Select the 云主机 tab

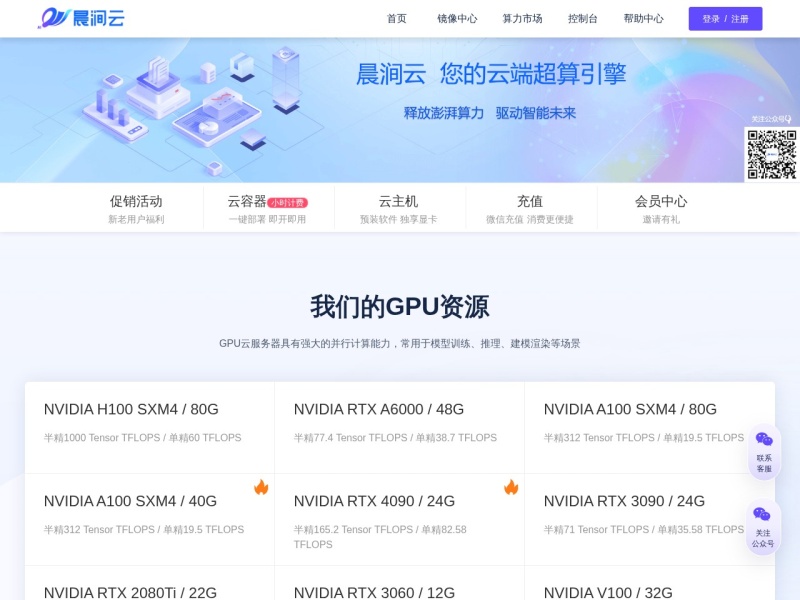click(x=398, y=208)
